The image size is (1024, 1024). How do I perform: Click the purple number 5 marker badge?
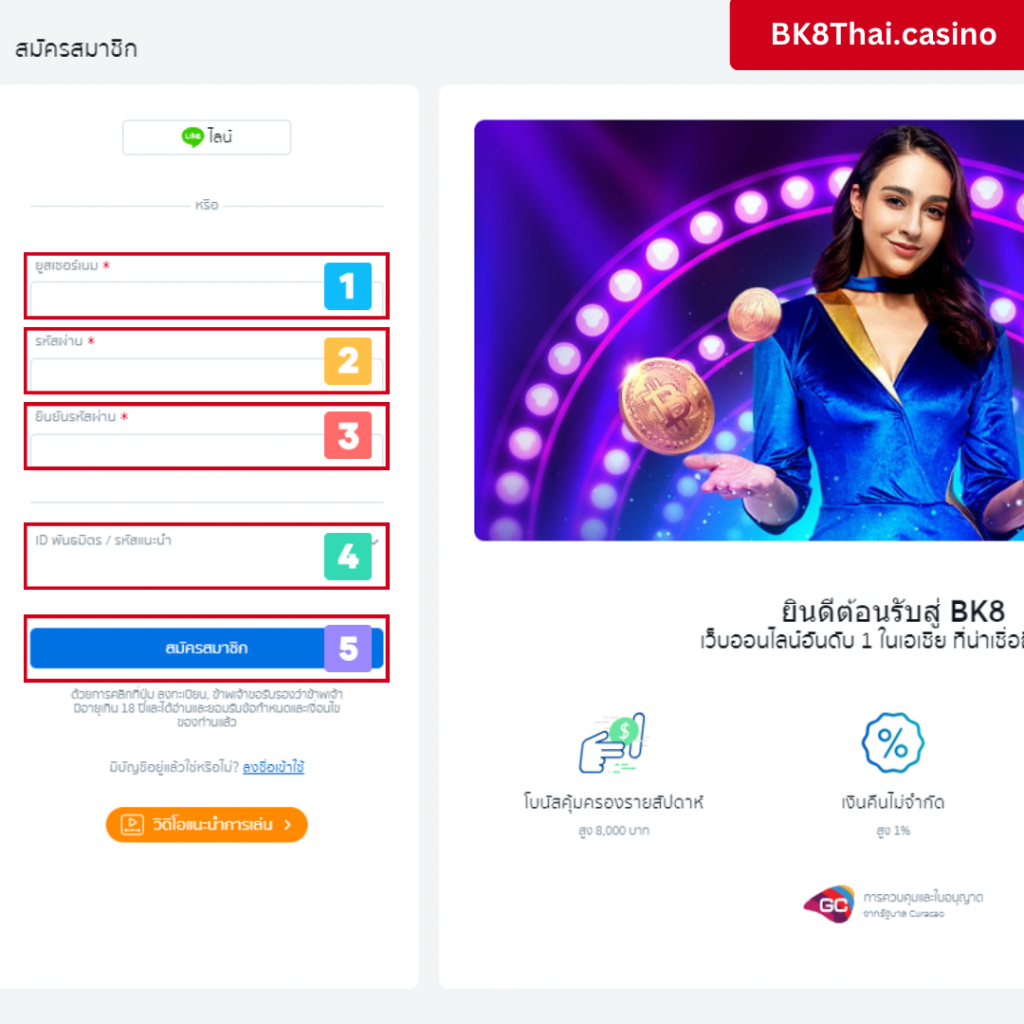click(x=348, y=648)
